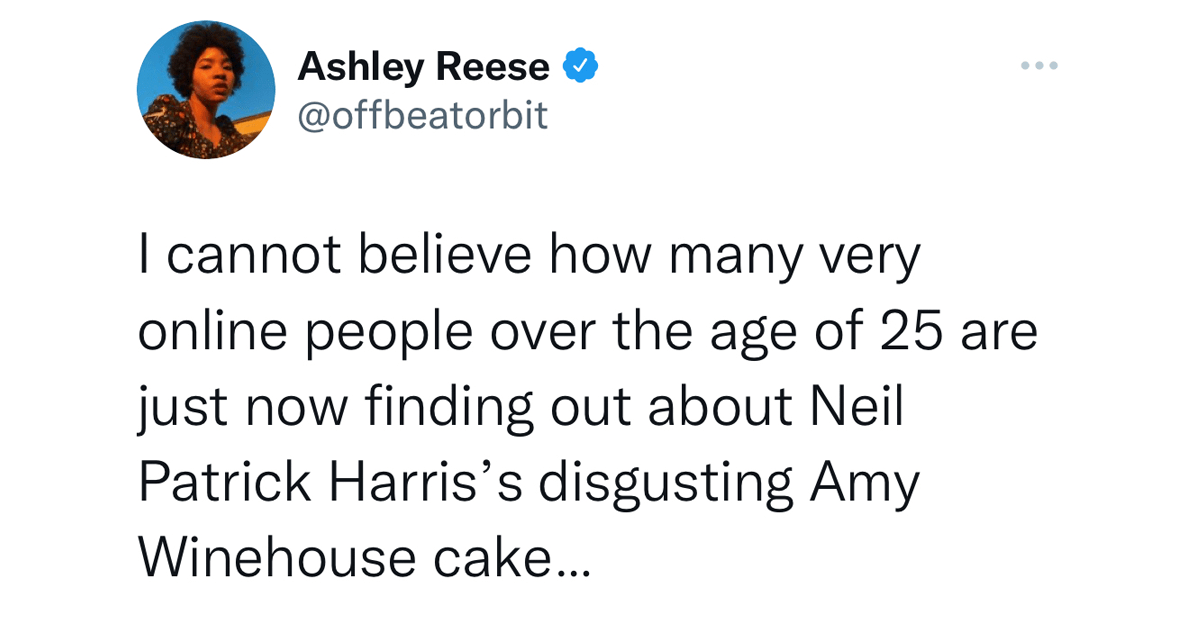The height and width of the screenshot is (630, 1200).
Task: Click the word "disgusting" in the tweet
Action: pyautogui.click(x=667, y=485)
